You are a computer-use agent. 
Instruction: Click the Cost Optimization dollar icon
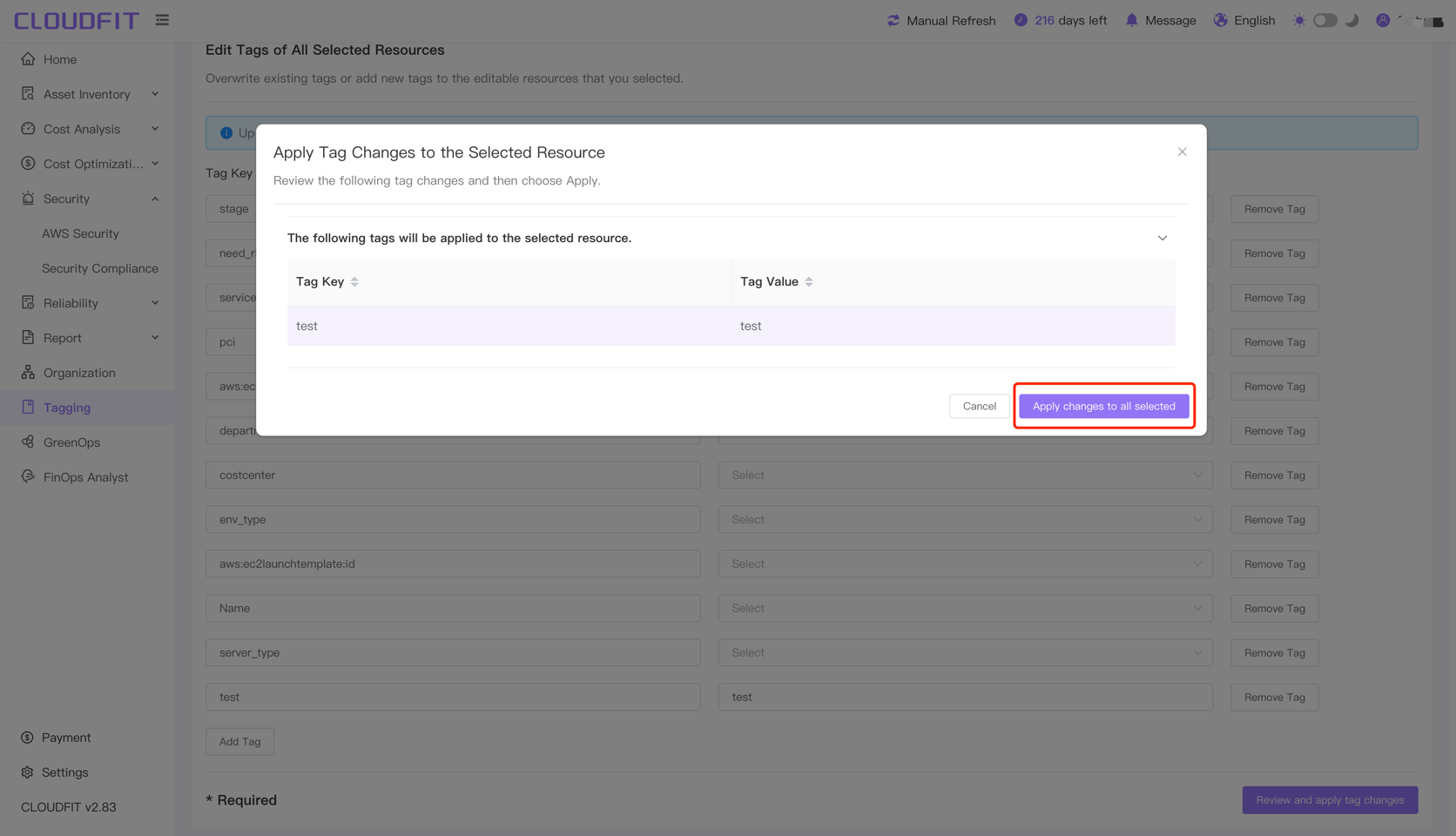[x=28, y=164]
